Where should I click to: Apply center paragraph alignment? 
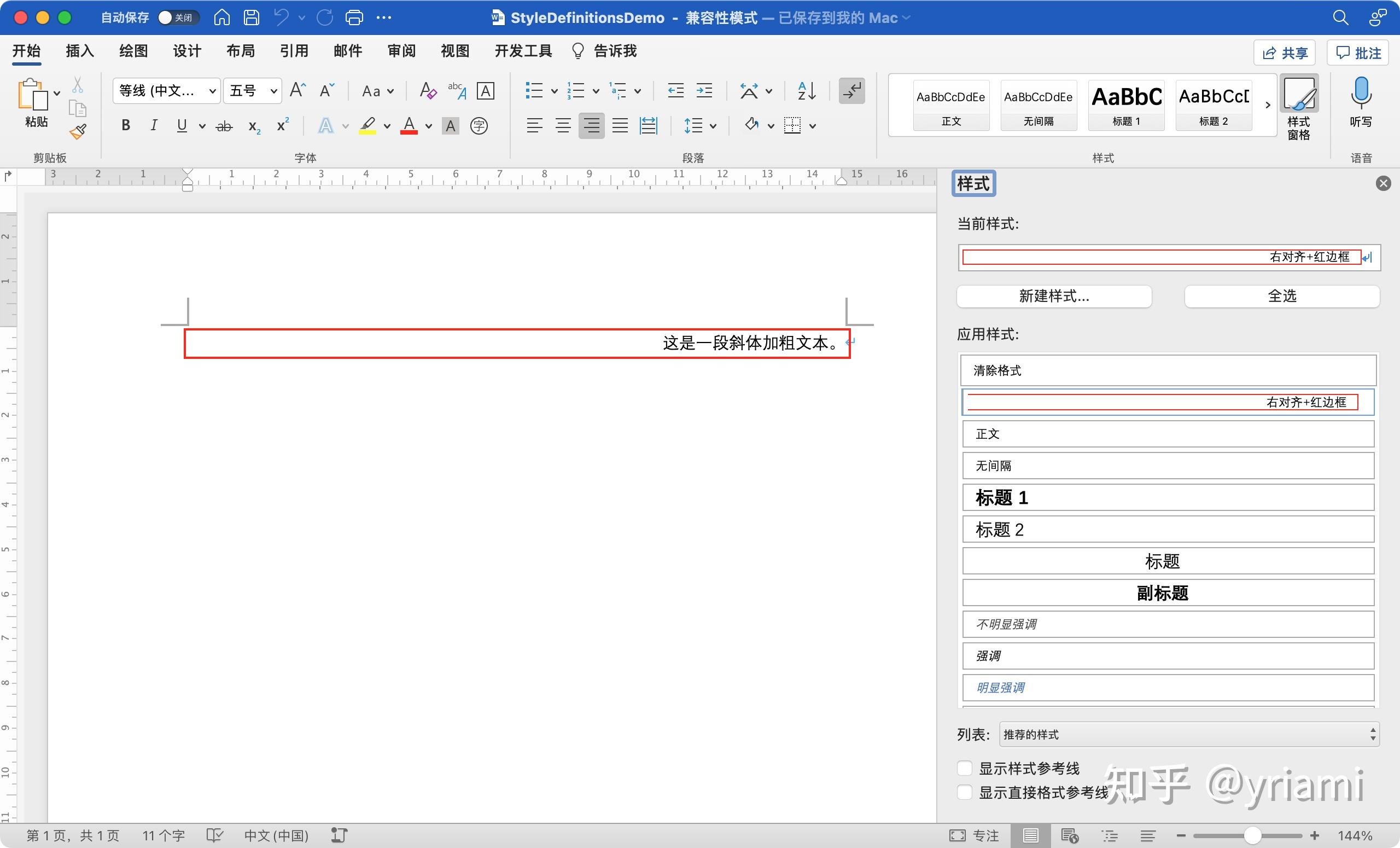pyautogui.click(x=563, y=125)
